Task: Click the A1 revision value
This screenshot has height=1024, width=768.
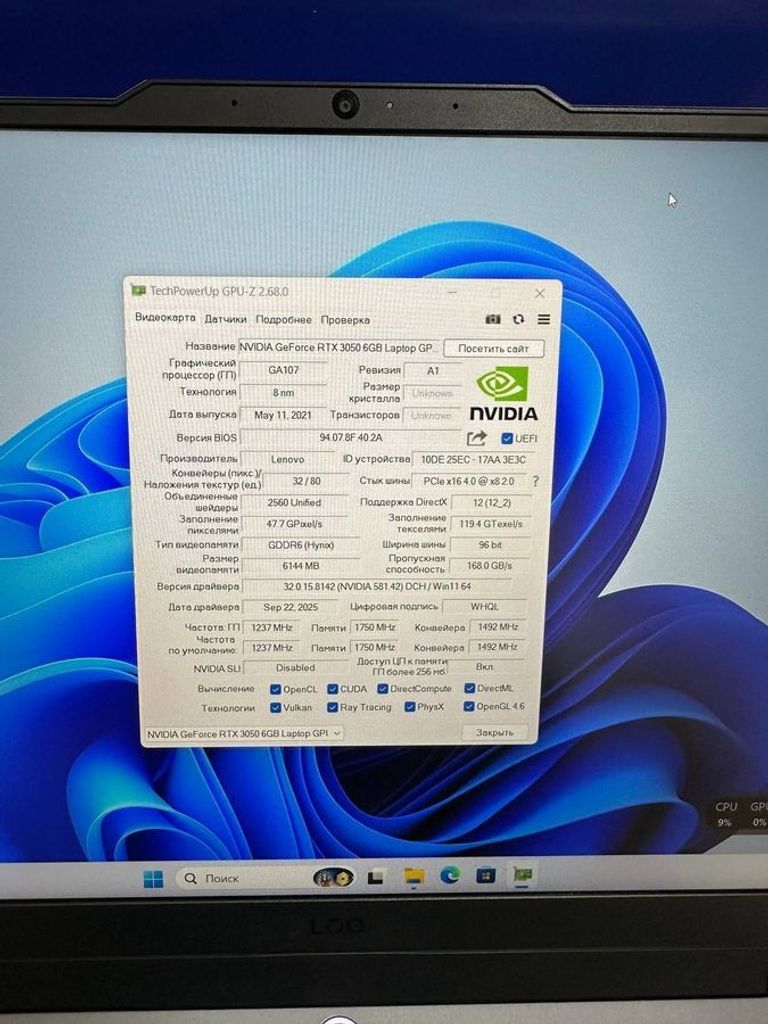Action: coord(433,370)
